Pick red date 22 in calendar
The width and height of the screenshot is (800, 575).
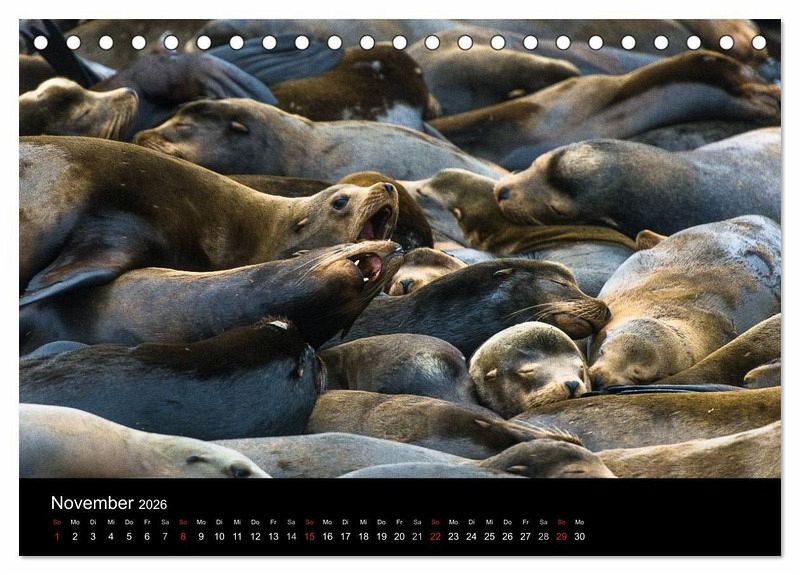tap(435, 537)
